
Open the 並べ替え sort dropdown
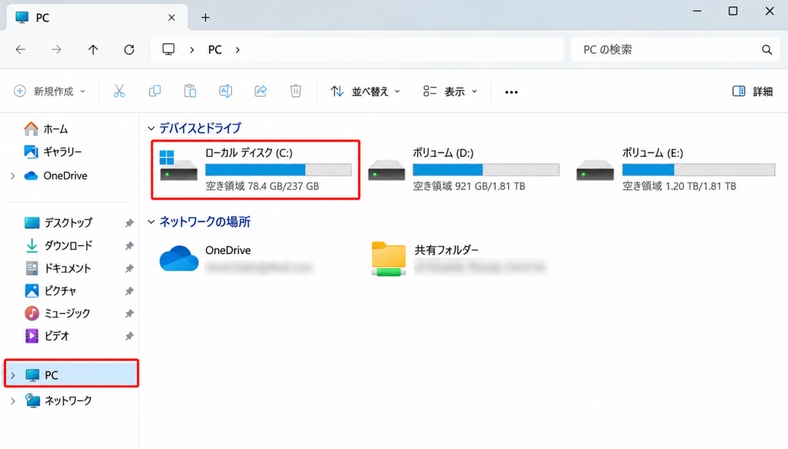tap(365, 92)
